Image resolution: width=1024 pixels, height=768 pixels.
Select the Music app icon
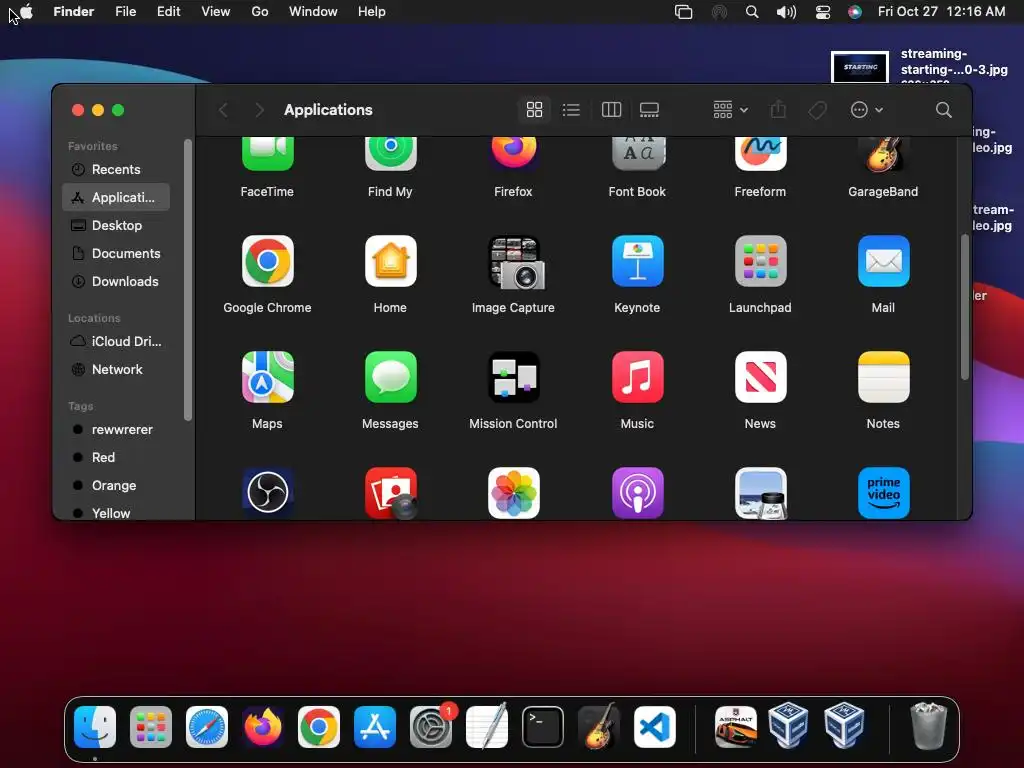(637, 377)
